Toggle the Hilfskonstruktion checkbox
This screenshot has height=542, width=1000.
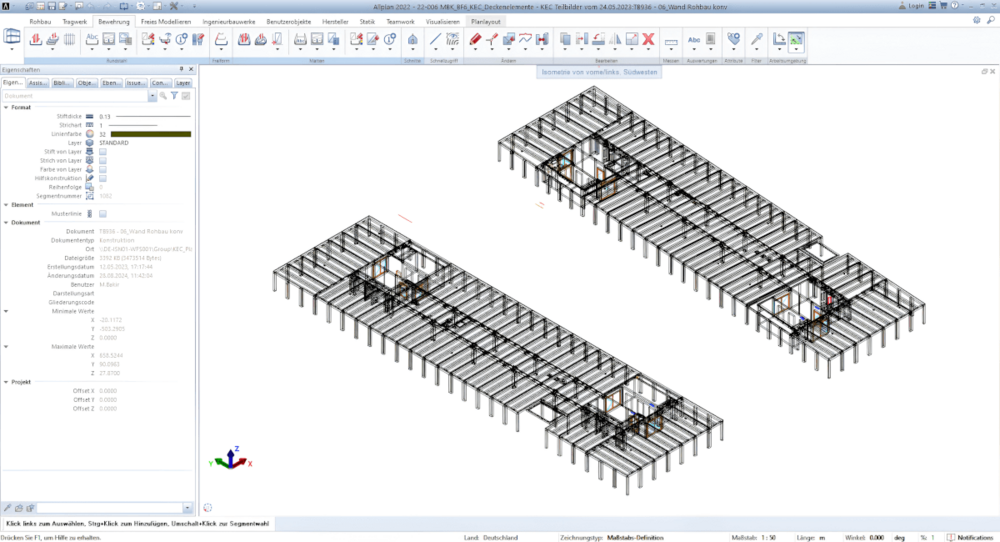(x=103, y=178)
